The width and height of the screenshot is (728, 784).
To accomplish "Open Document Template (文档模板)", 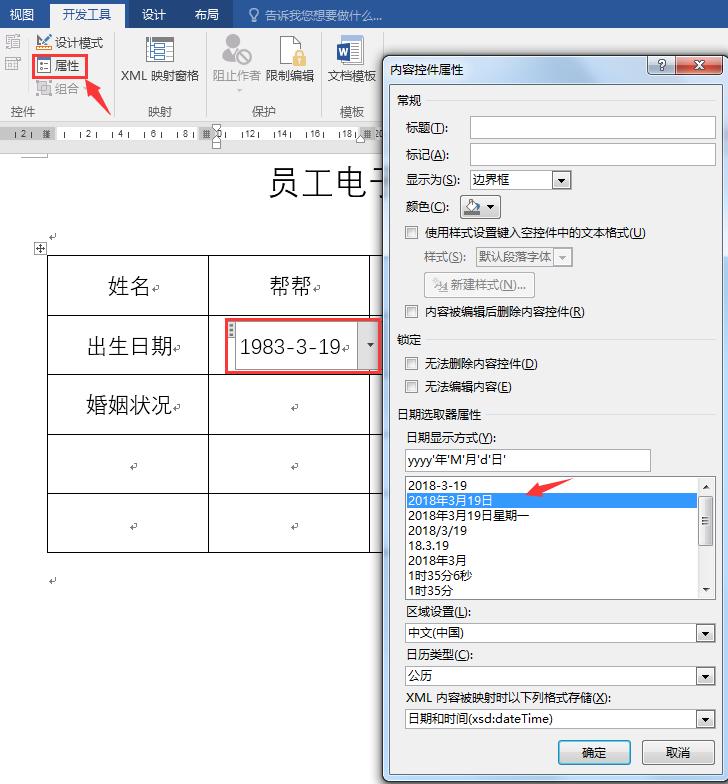I will click(352, 59).
